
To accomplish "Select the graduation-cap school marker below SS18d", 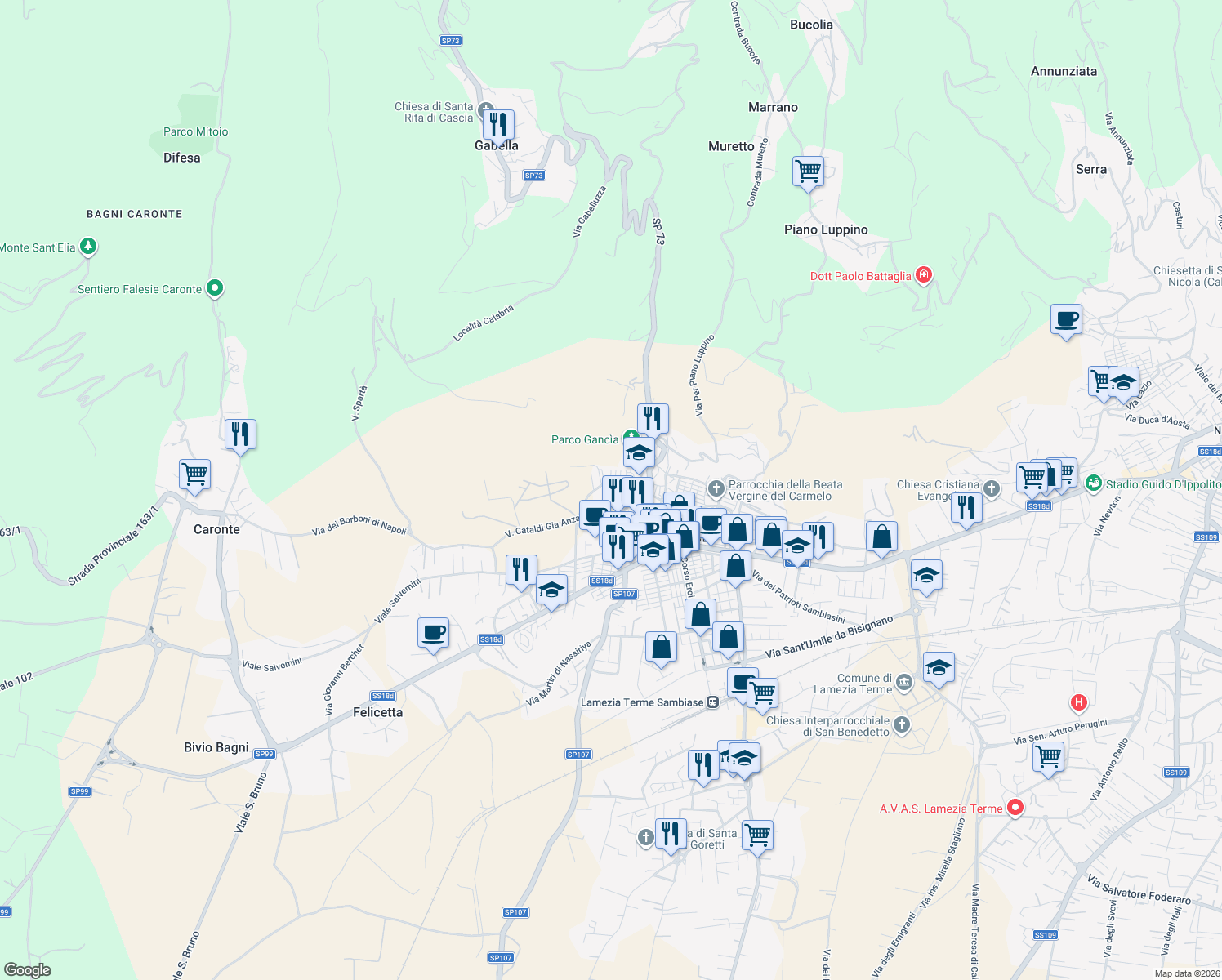I will pyautogui.click(x=551, y=589).
